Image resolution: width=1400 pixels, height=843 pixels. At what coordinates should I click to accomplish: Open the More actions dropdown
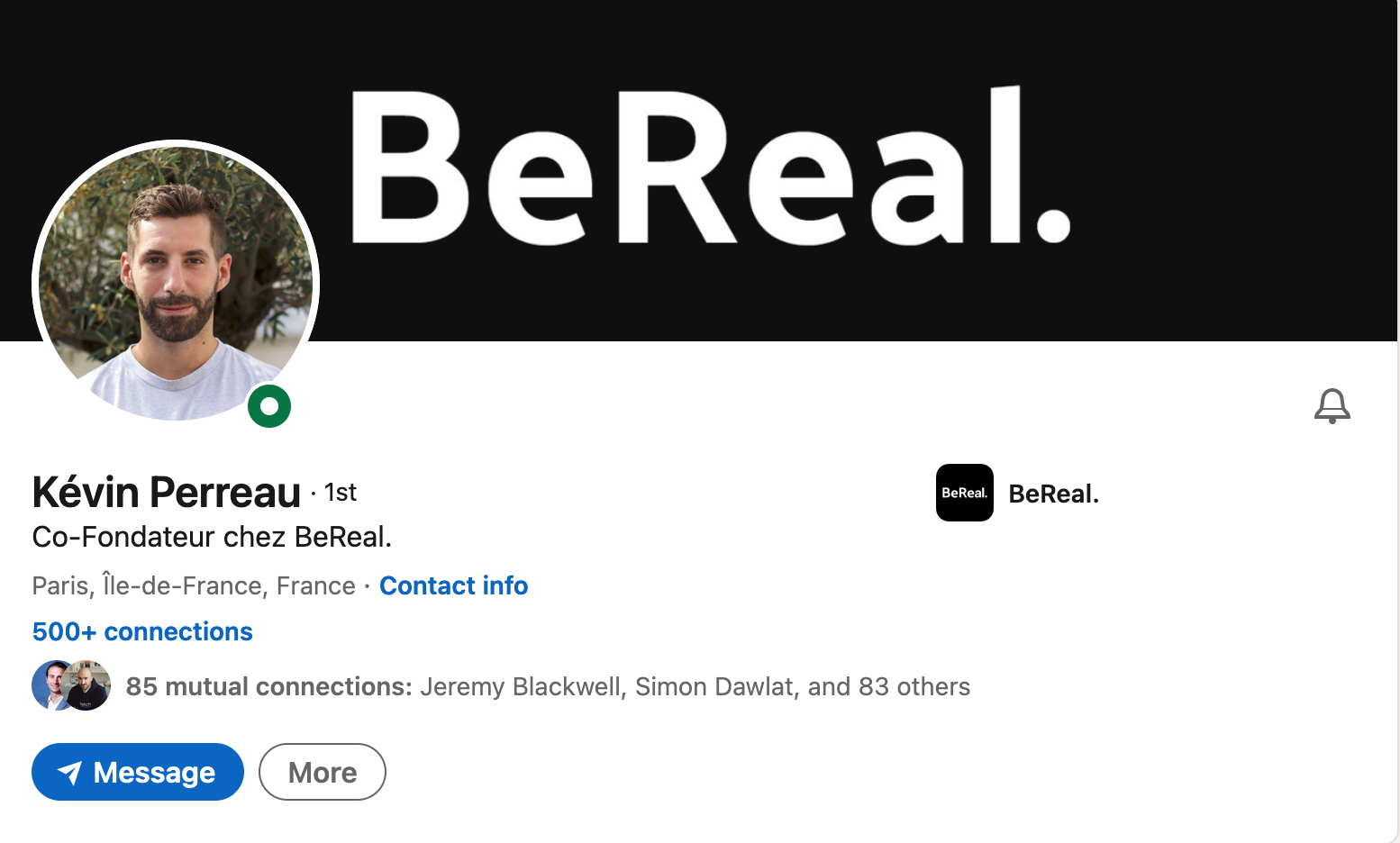(322, 772)
